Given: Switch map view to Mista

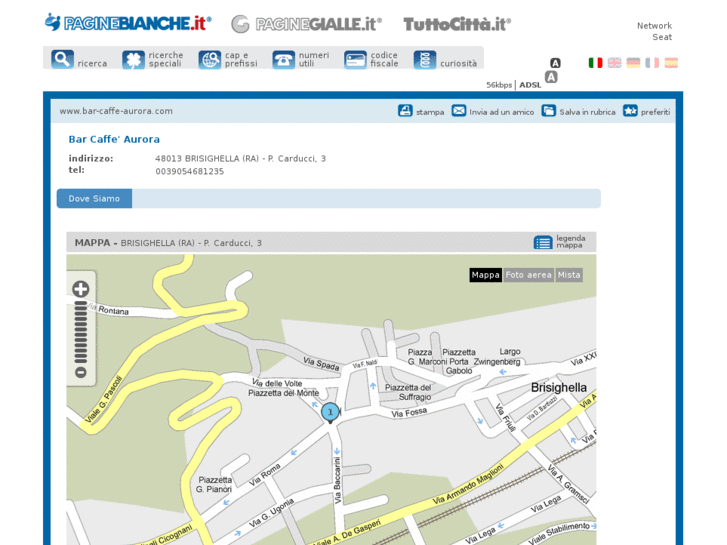Looking at the screenshot, I should [569, 275].
